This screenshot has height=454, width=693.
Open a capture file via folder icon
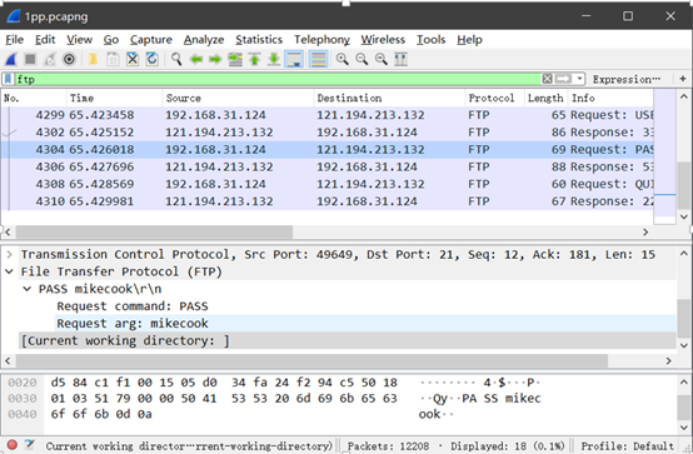point(93,59)
